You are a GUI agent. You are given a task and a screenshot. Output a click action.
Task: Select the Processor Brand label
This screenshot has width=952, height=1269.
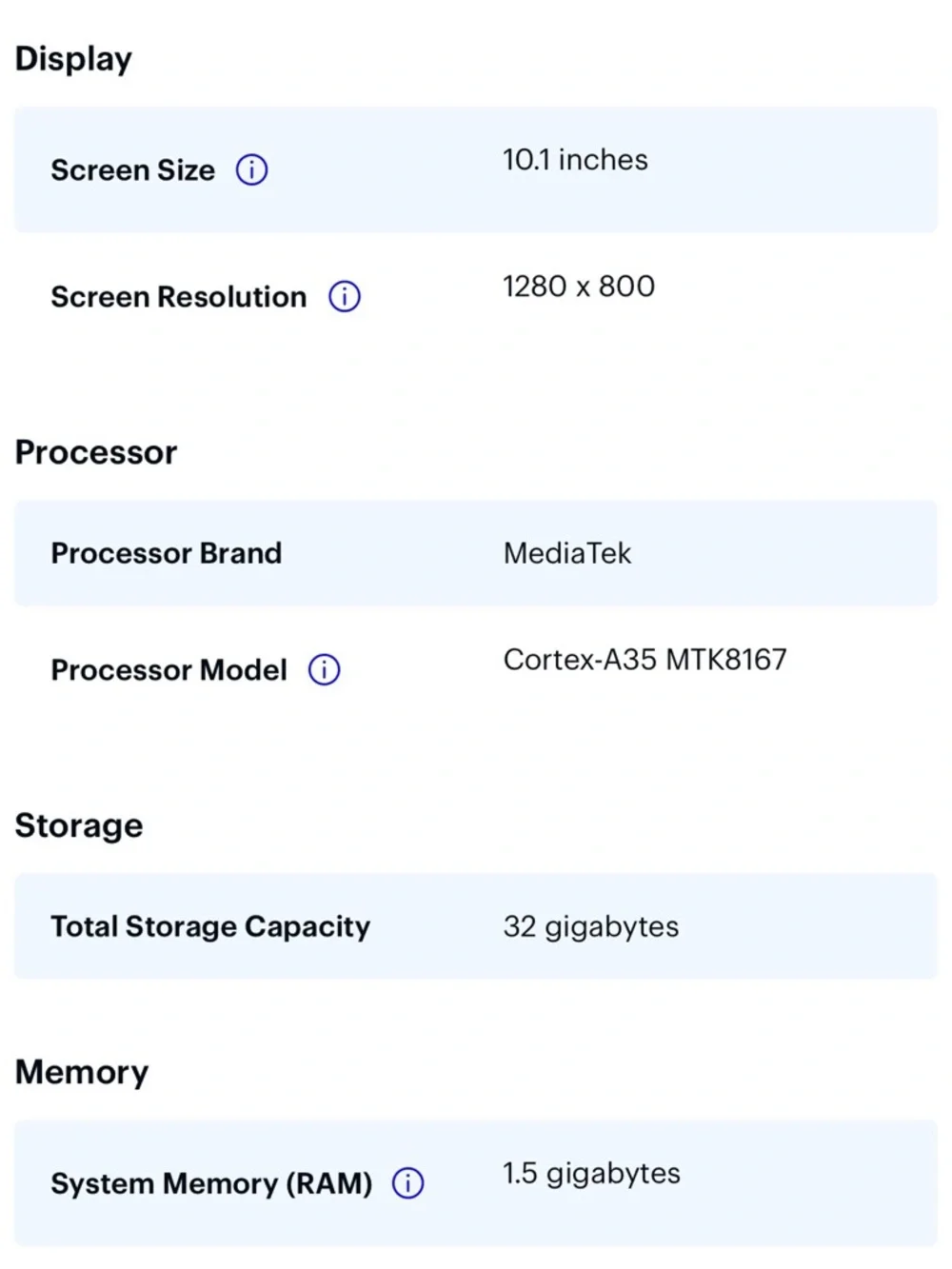(167, 553)
